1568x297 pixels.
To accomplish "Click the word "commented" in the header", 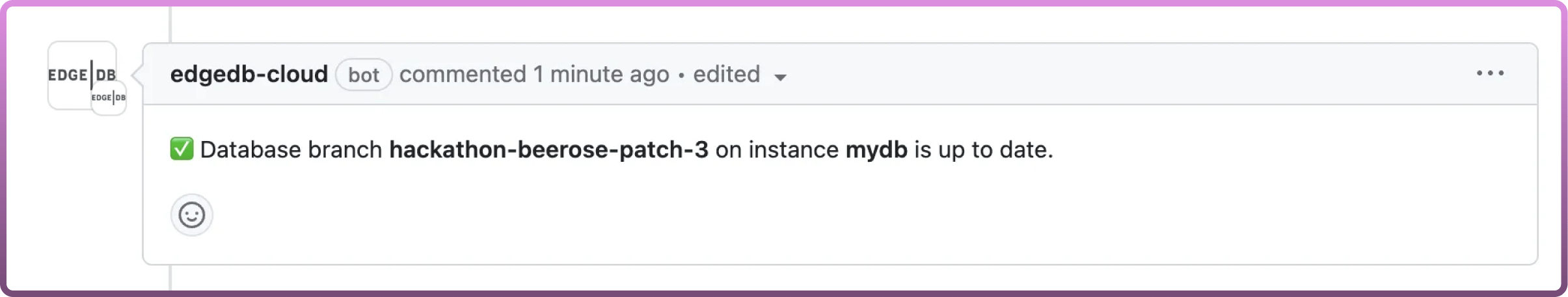I will pos(463,74).
